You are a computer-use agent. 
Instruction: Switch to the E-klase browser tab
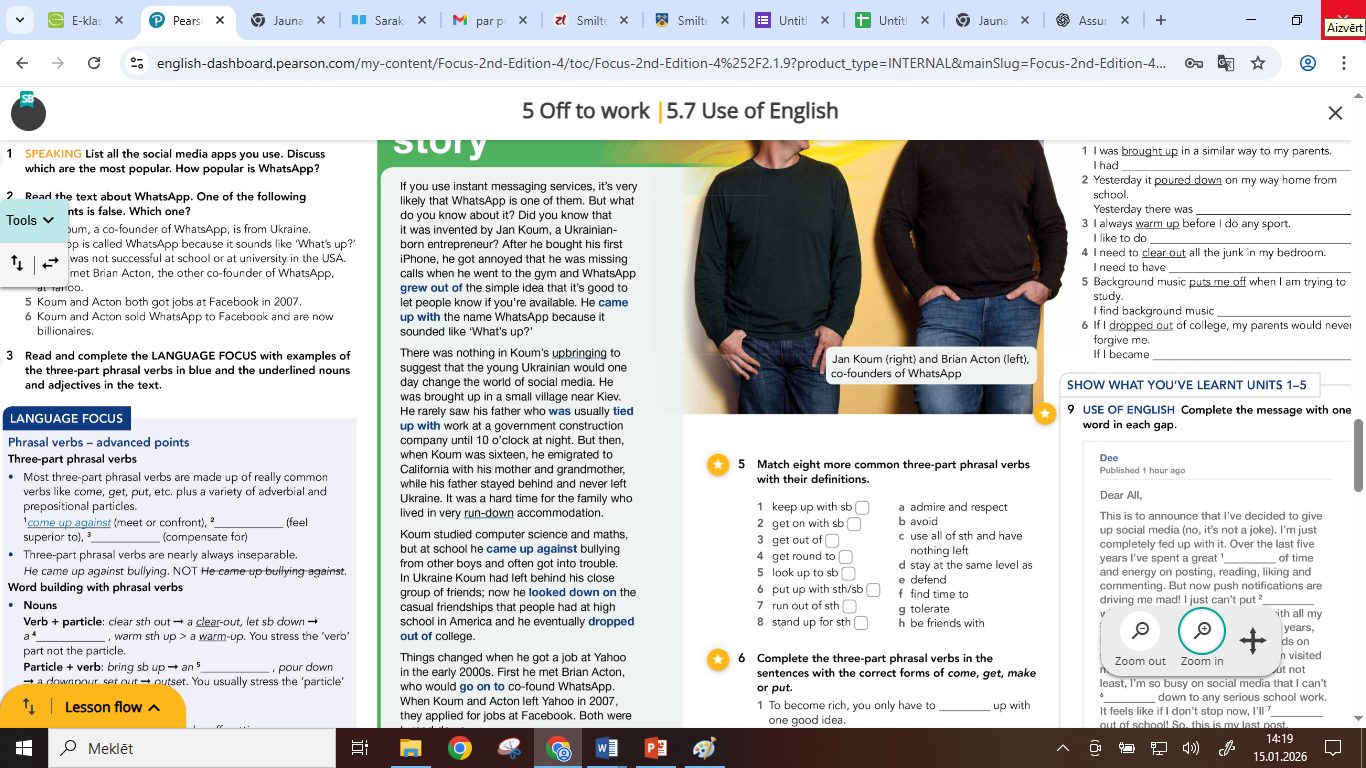84,20
